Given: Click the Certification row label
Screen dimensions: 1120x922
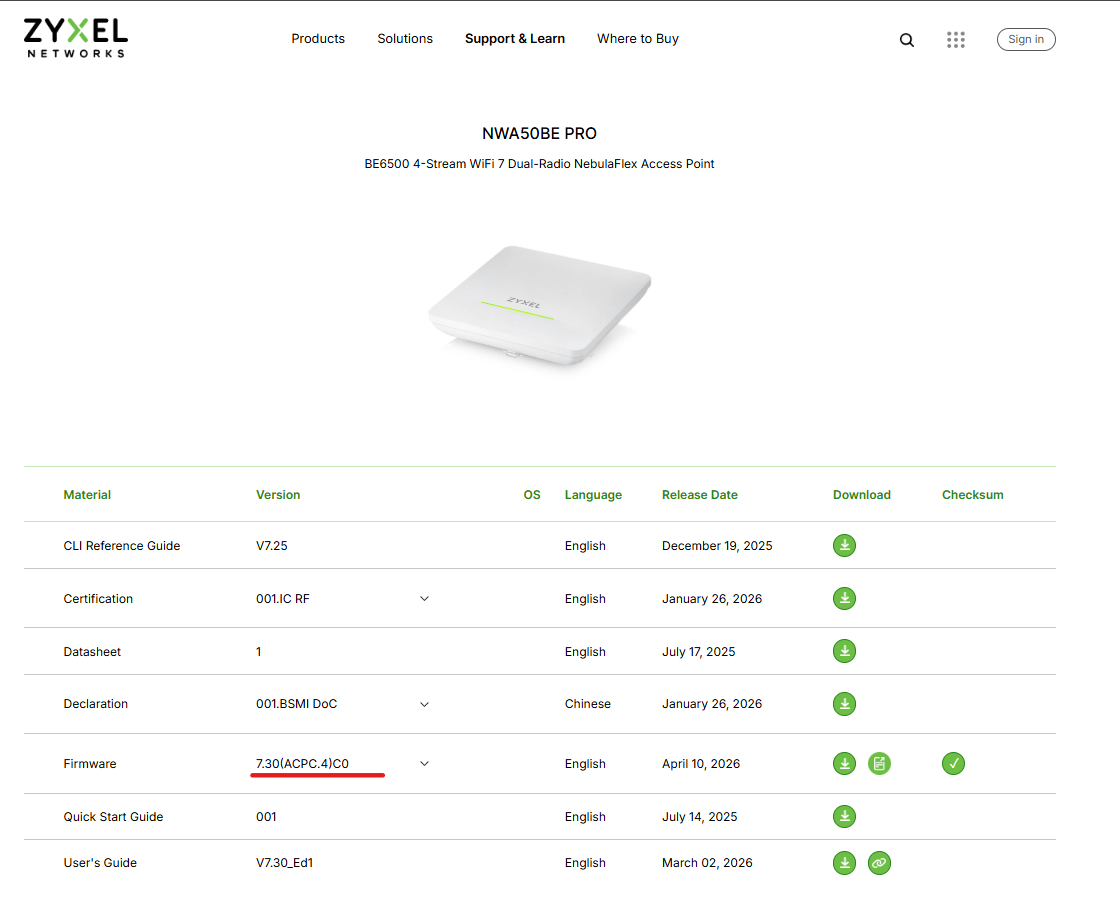Looking at the screenshot, I should tap(98, 598).
